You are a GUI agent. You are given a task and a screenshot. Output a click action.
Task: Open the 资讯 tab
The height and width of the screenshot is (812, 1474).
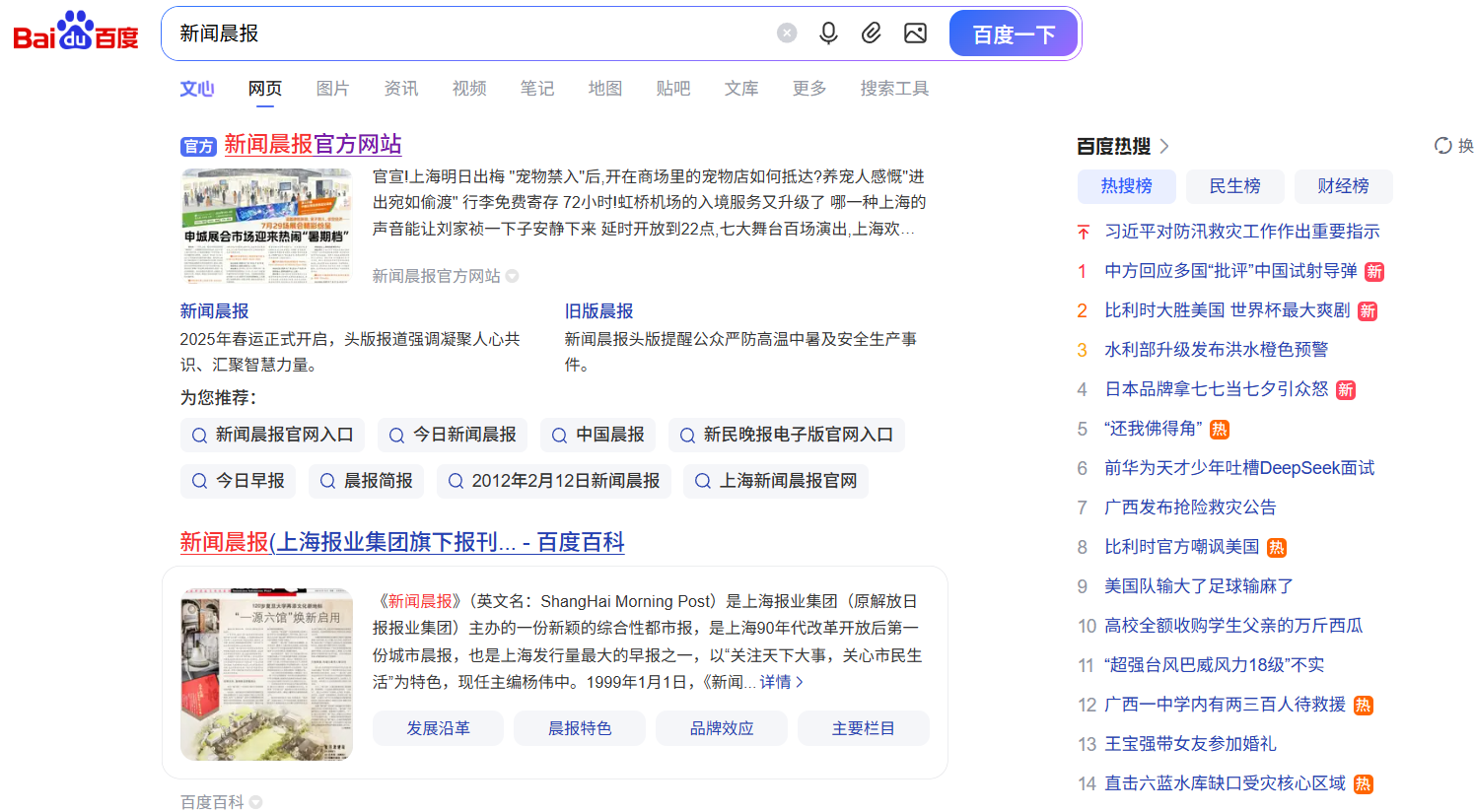click(x=401, y=89)
